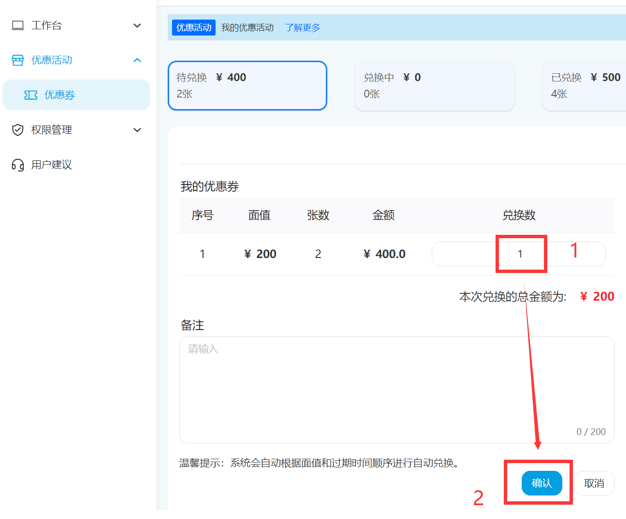Screen dimensions: 626x519
Task: Focus the 备注 remarks text area
Action: coord(396,388)
